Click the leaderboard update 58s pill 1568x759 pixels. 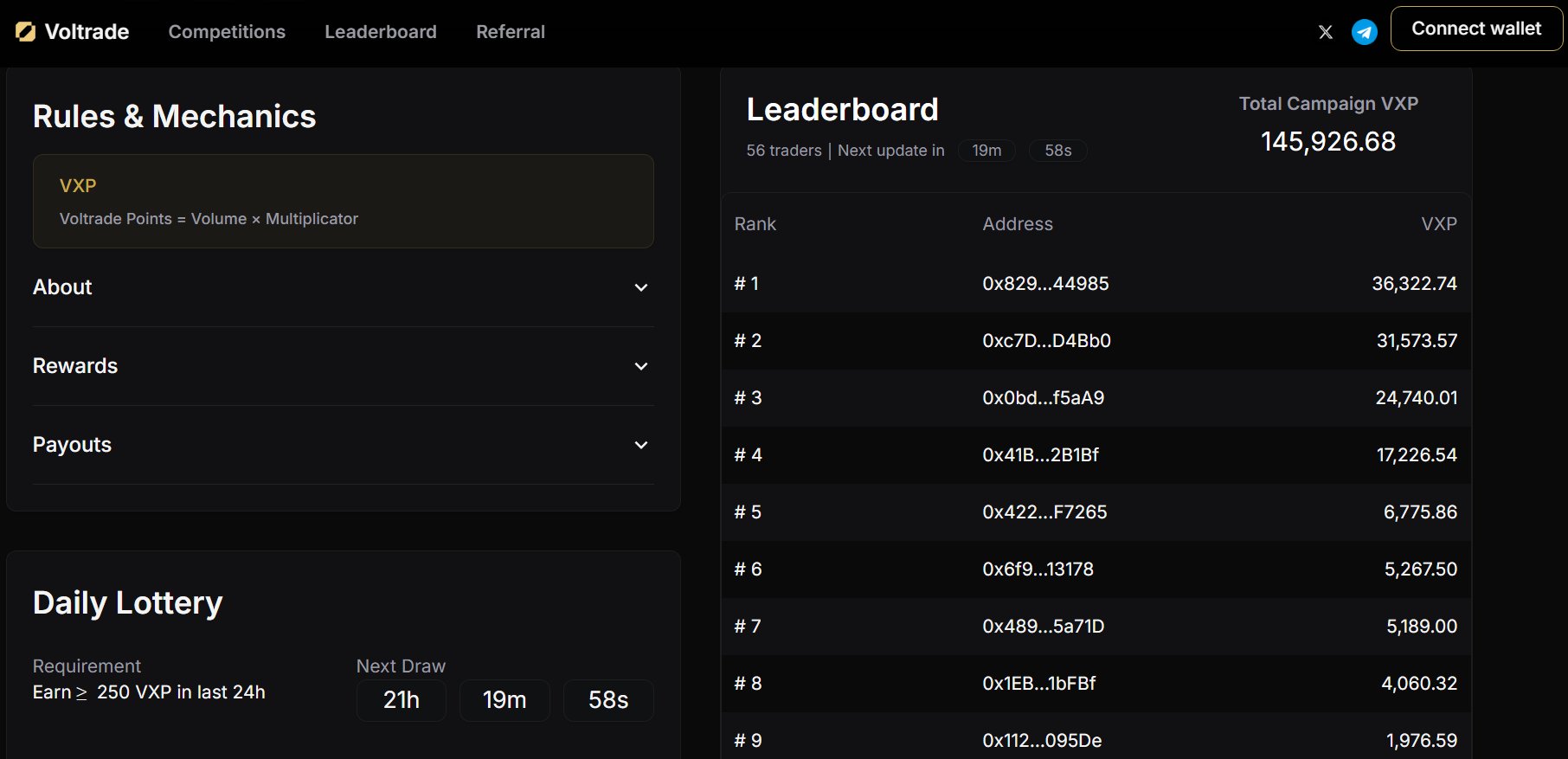click(x=1058, y=151)
